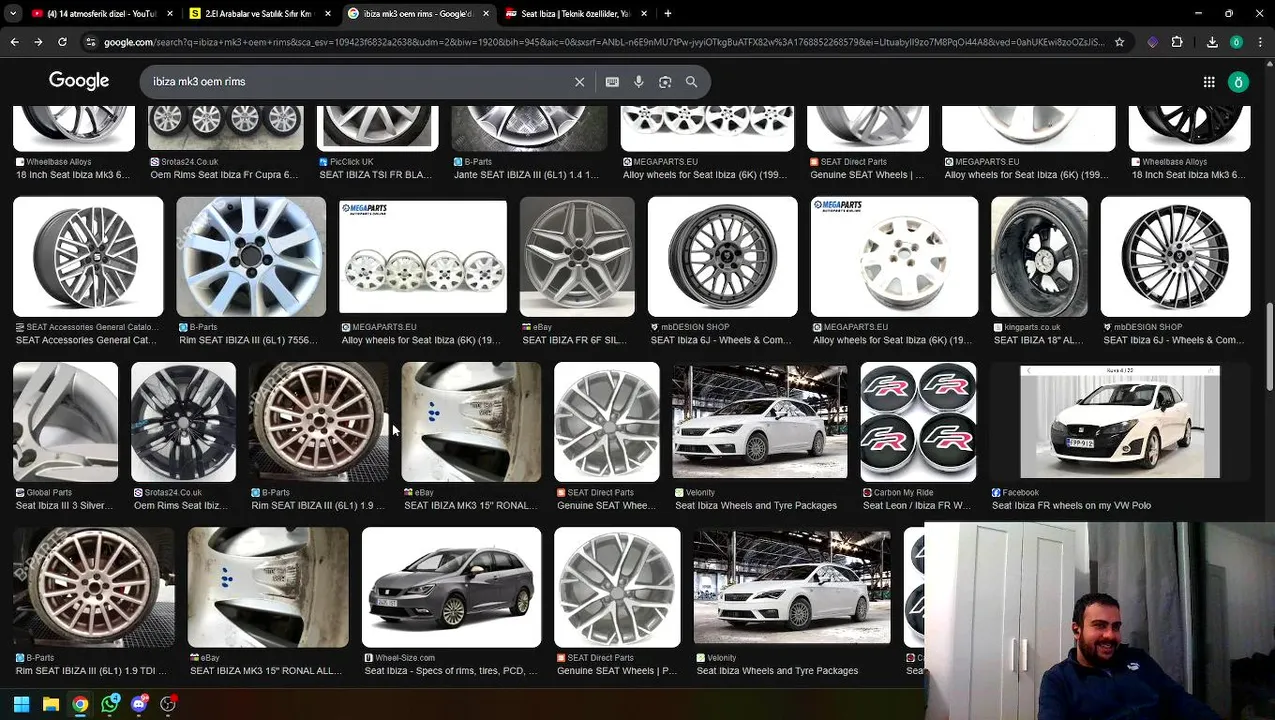Open File Explorer from the taskbar
The image size is (1275, 720).
[x=51, y=704]
